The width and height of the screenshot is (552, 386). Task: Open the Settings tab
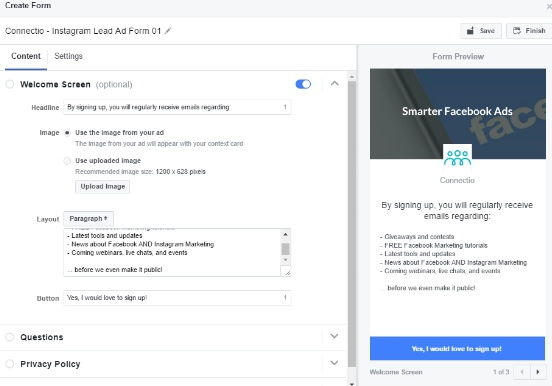(68, 56)
